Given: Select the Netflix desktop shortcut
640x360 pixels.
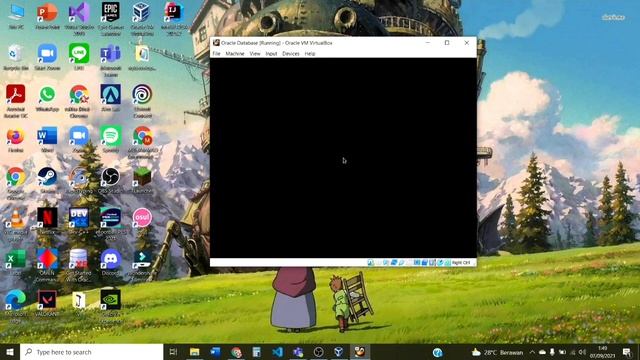Looking at the screenshot, I should tap(47, 222).
